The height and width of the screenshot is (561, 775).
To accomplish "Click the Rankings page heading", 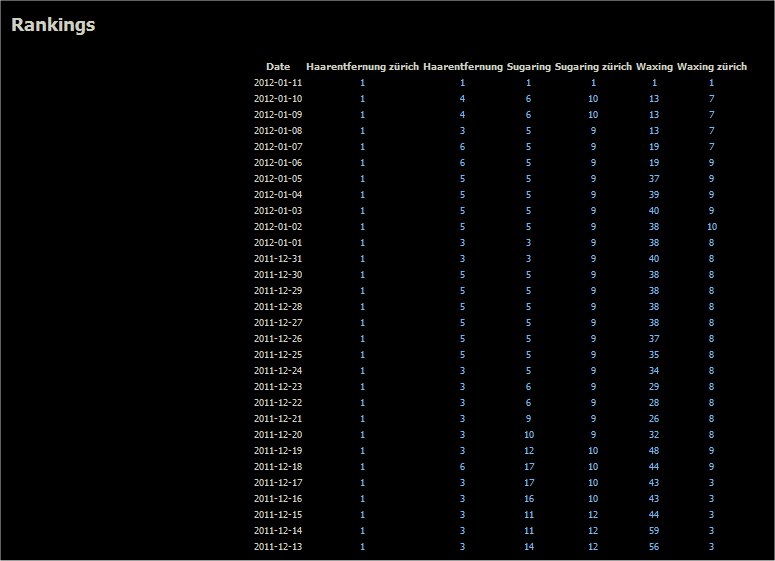I will pyautogui.click(x=53, y=25).
